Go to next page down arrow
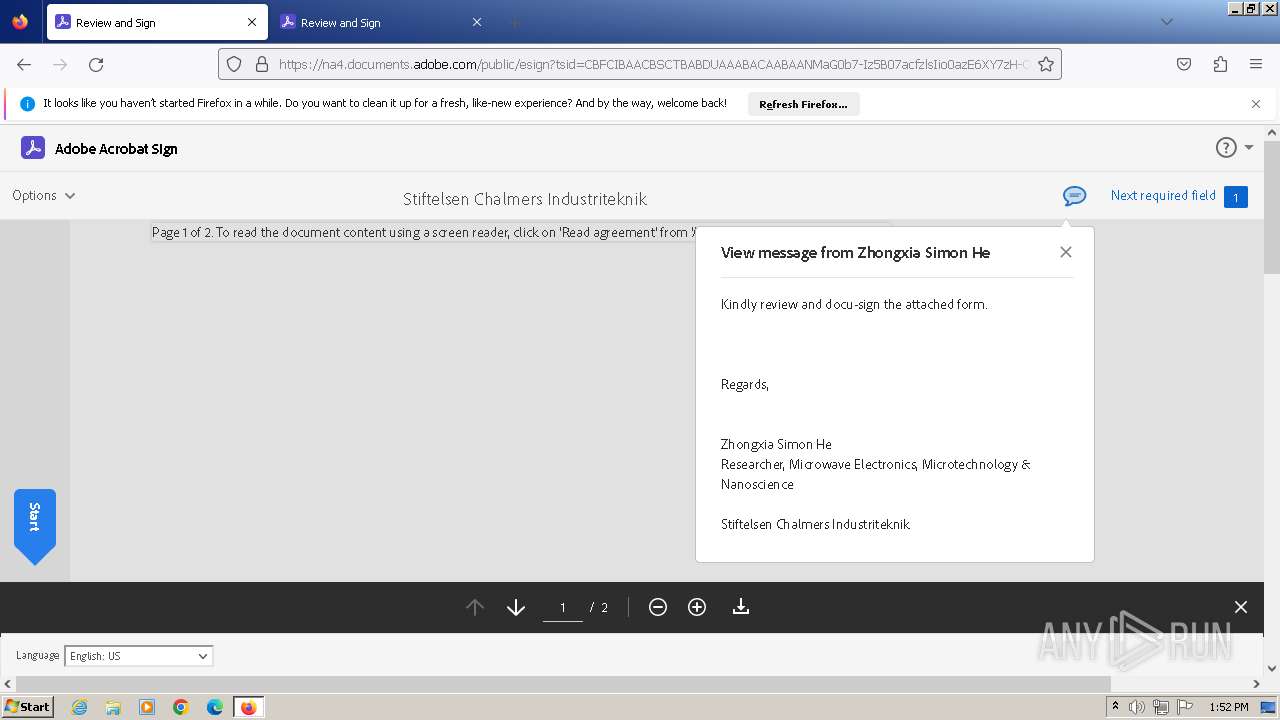The image size is (1280, 720). [x=516, y=607]
